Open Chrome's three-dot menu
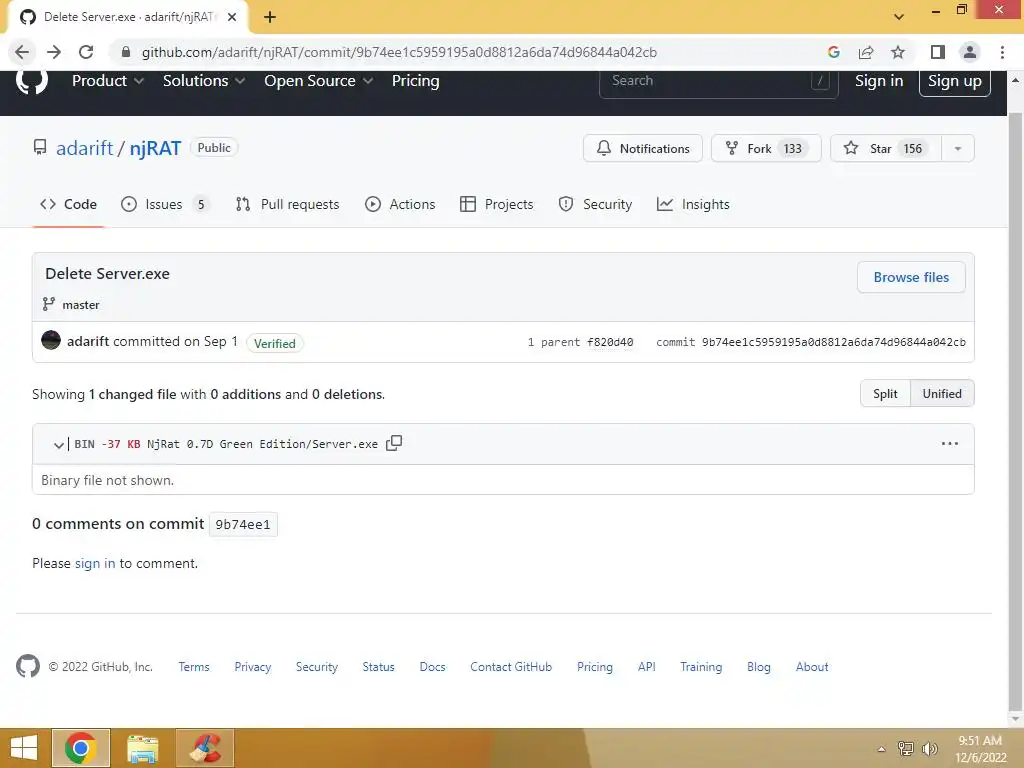Screen dimensions: 1024x768 [x=1002, y=52]
